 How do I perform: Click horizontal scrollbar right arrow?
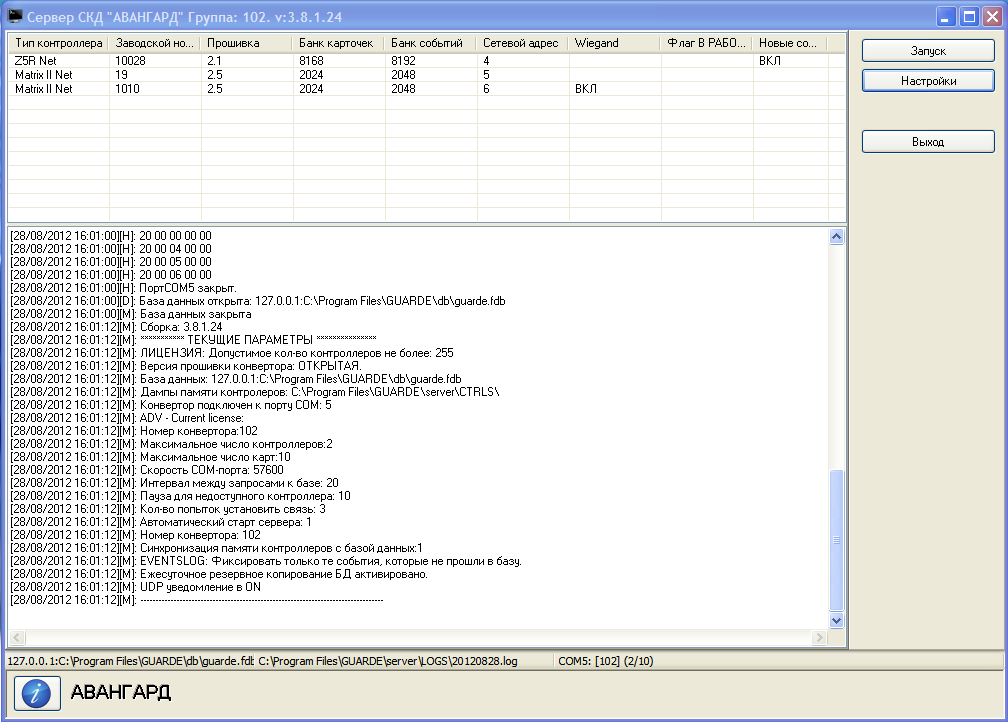819,638
